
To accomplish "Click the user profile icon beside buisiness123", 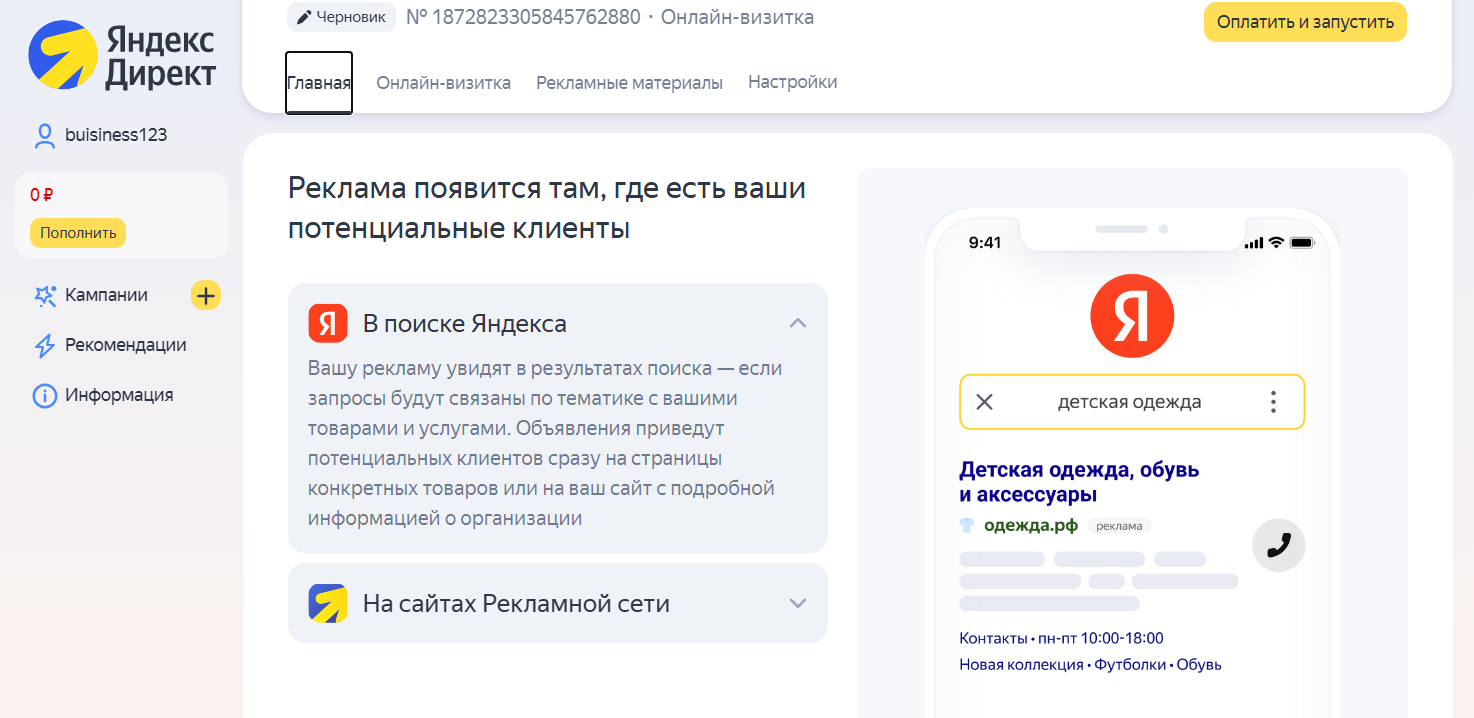I will 44,135.
